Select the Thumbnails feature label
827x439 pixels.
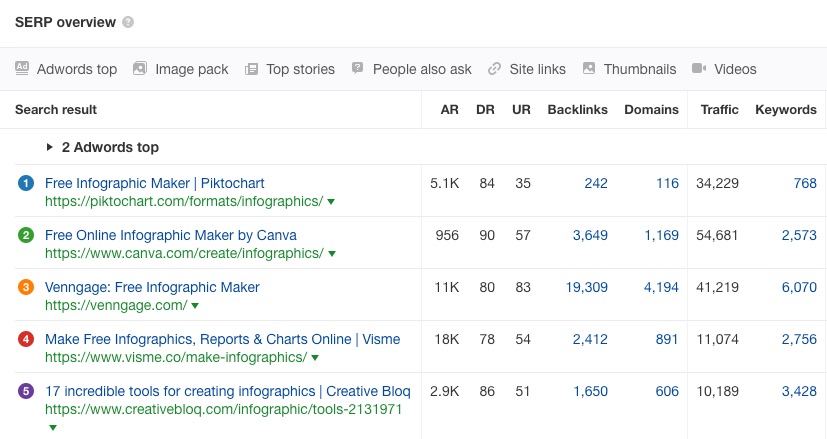pos(640,69)
